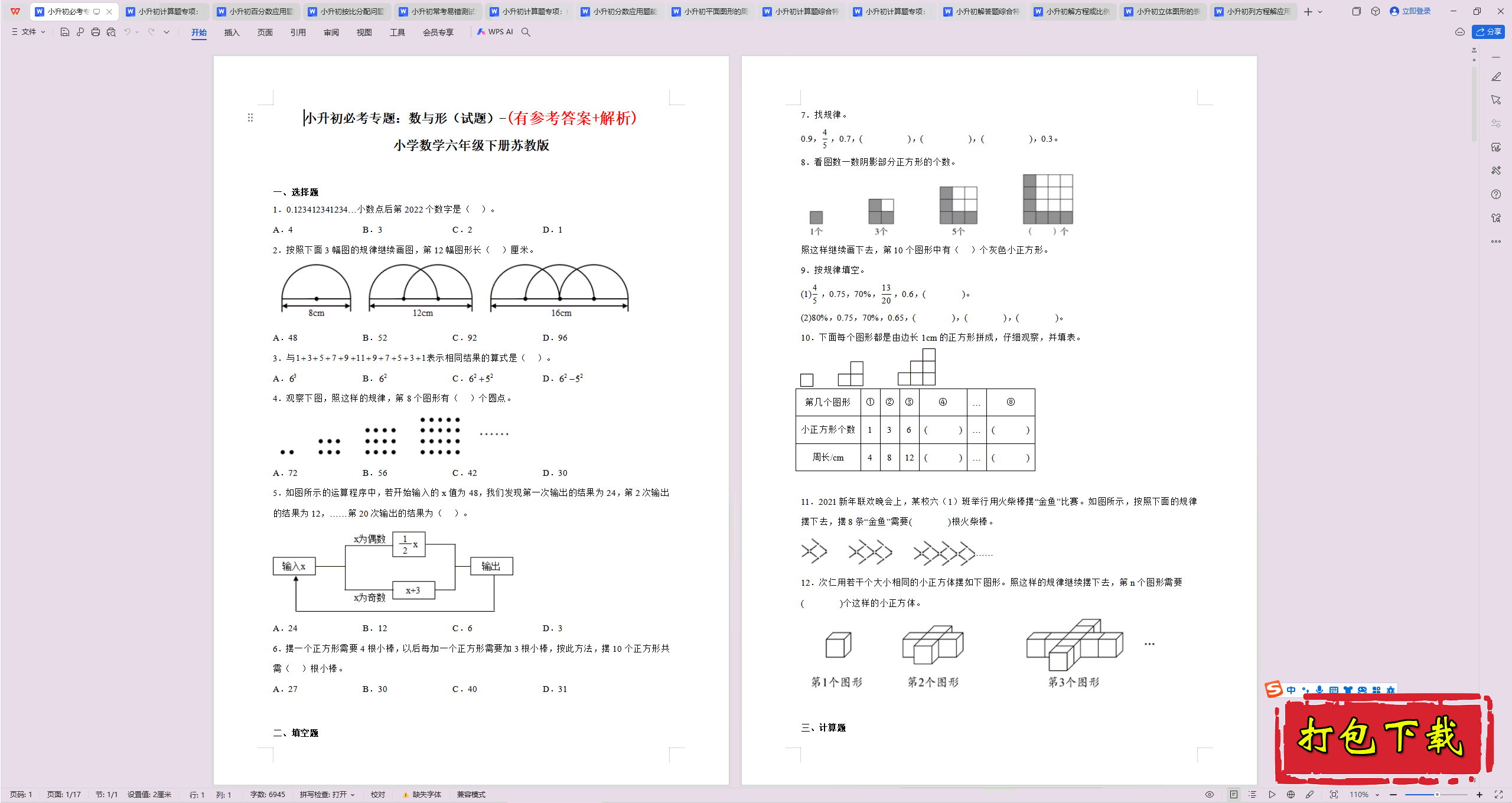
Task: Open the search magnifier icon
Action: (526, 32)
